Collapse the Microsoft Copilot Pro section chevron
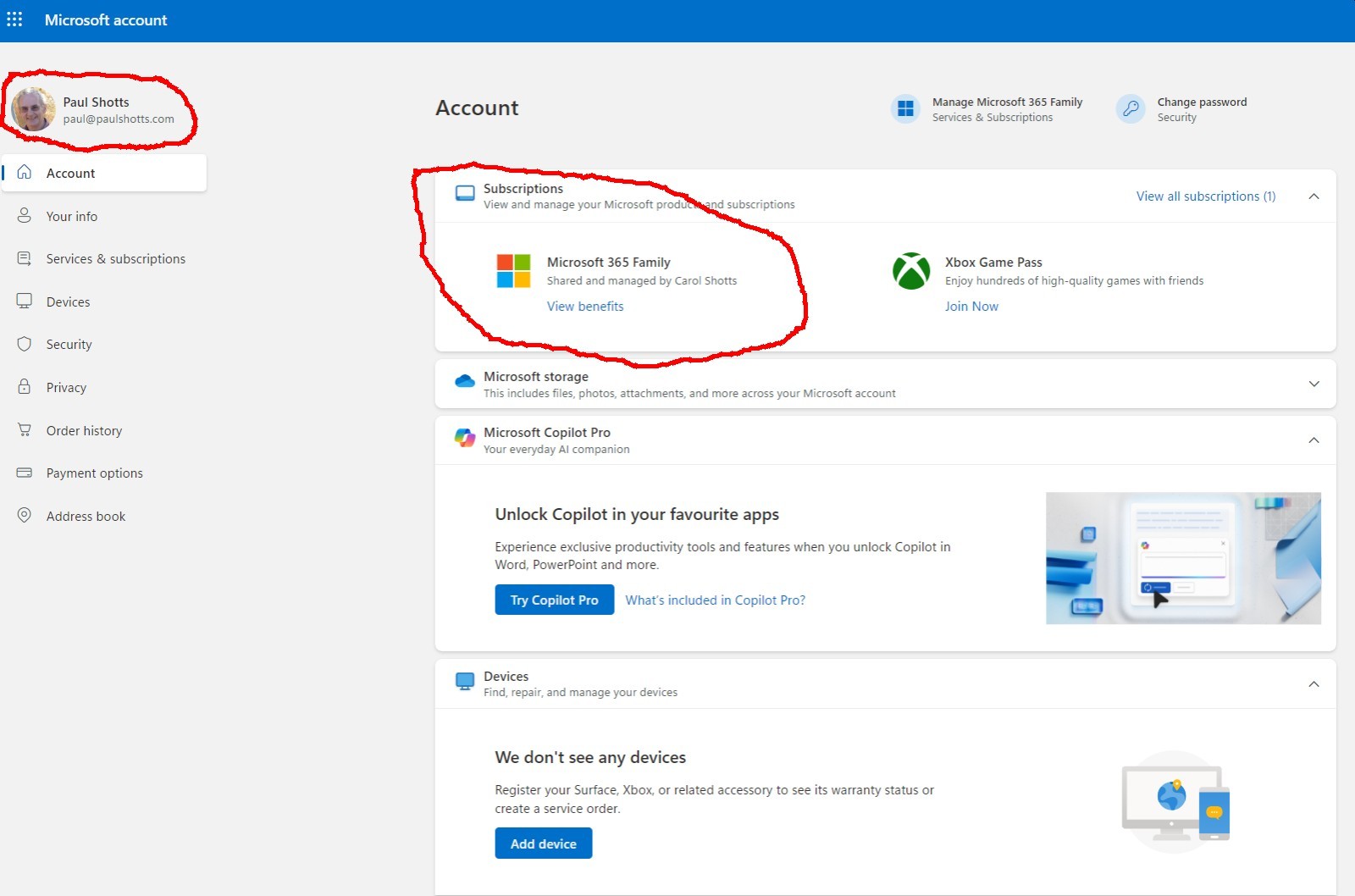Image resolution: width=1355 pixels, height=896 pixels. tap(1314, 440)
